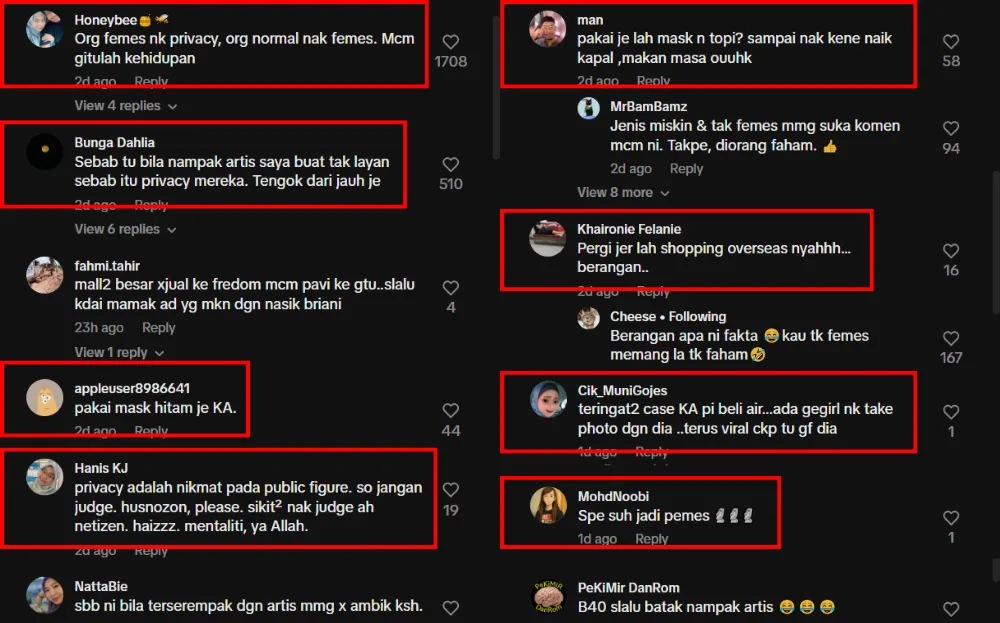
Task: Like MrBamBamz's reply with 94 likes
Action: click(x=950, y=128)
